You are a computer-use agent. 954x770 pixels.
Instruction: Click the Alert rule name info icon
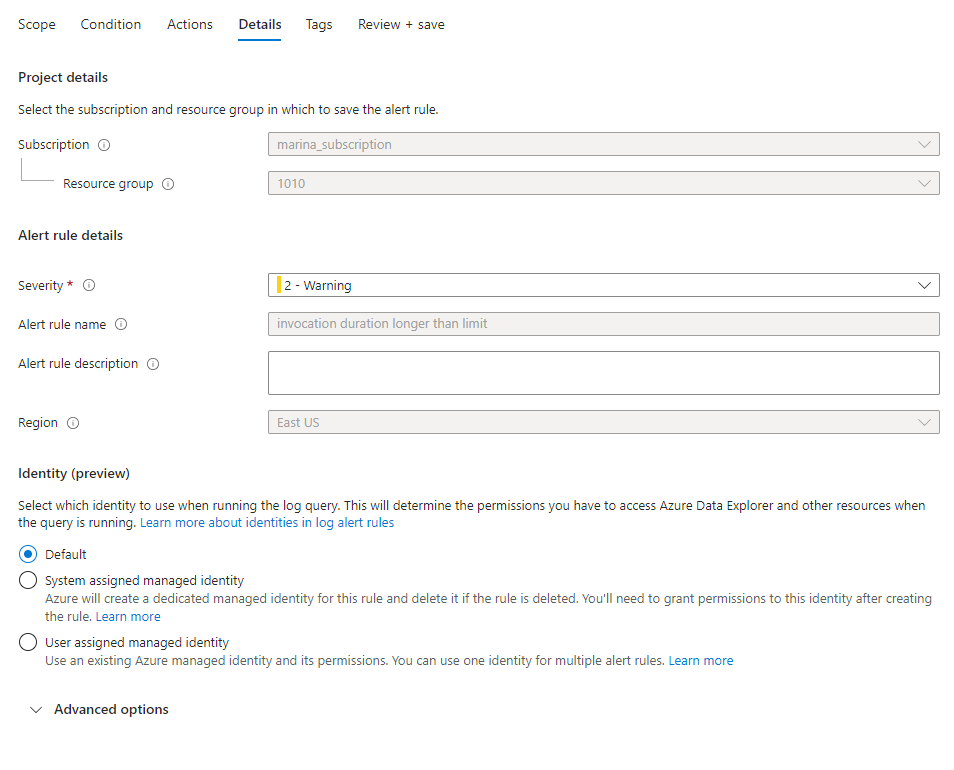click(x=121, y=324)
